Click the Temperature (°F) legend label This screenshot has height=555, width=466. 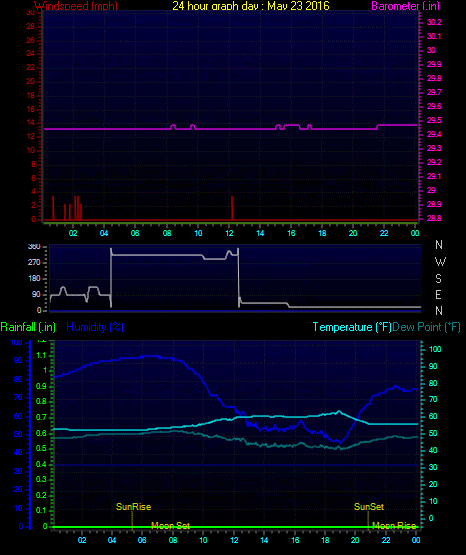[x=352, y=327]
